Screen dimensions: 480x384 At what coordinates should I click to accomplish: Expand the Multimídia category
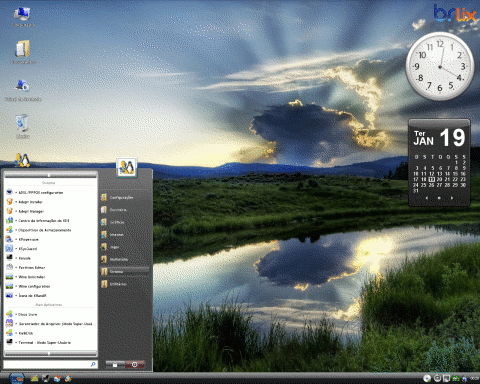[125, 259]
